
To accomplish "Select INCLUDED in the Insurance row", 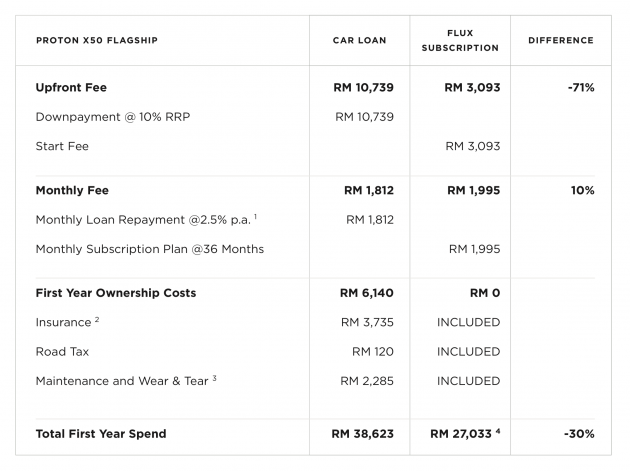I will tap(468, 322).
